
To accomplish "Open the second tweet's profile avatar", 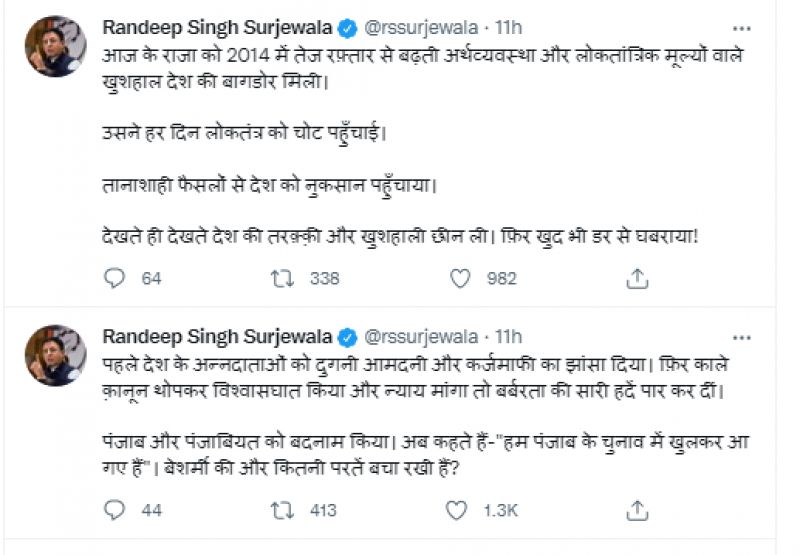I will click(56, 354).
